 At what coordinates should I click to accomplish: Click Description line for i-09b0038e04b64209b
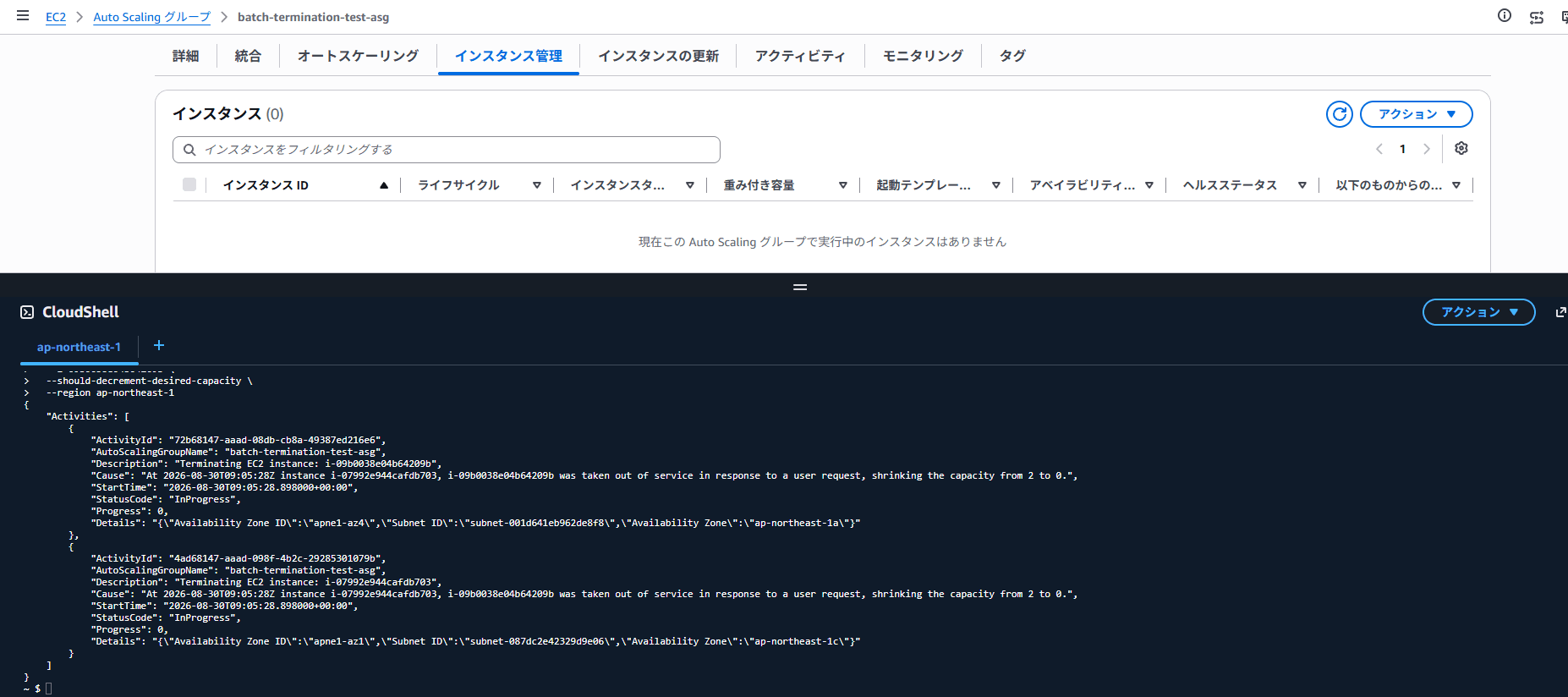pyautogui.click(x=266, y=464)
